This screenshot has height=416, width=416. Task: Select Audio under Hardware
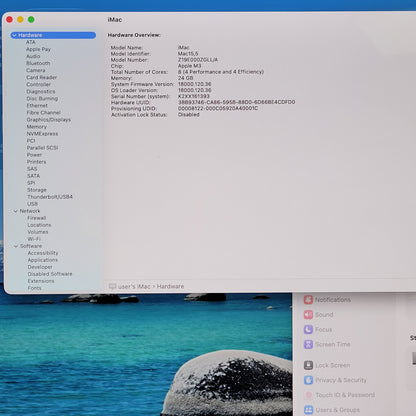(33, 56)
